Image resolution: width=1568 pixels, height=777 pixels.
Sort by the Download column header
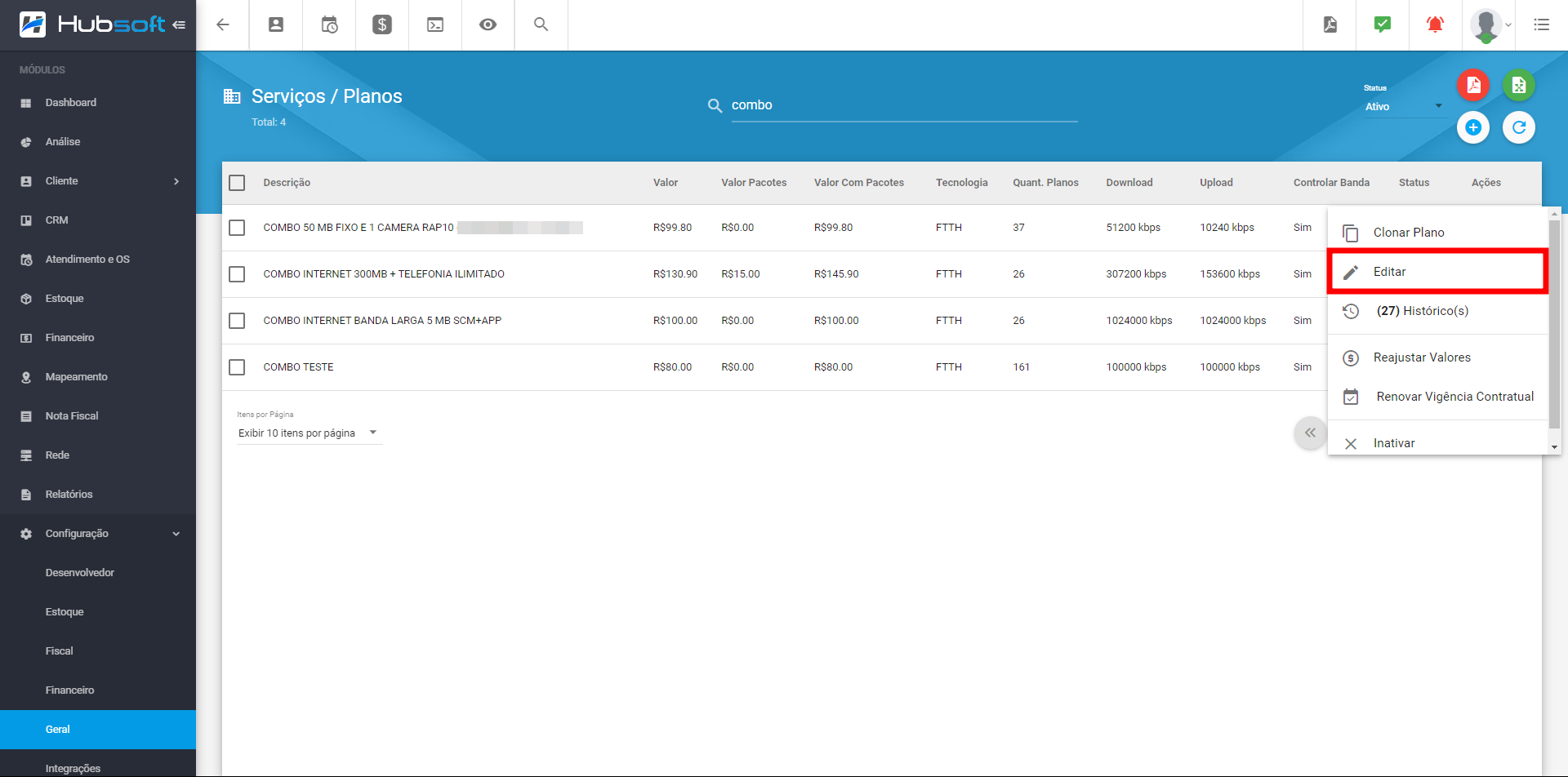pyautogui.click(x=1129, y=183)
